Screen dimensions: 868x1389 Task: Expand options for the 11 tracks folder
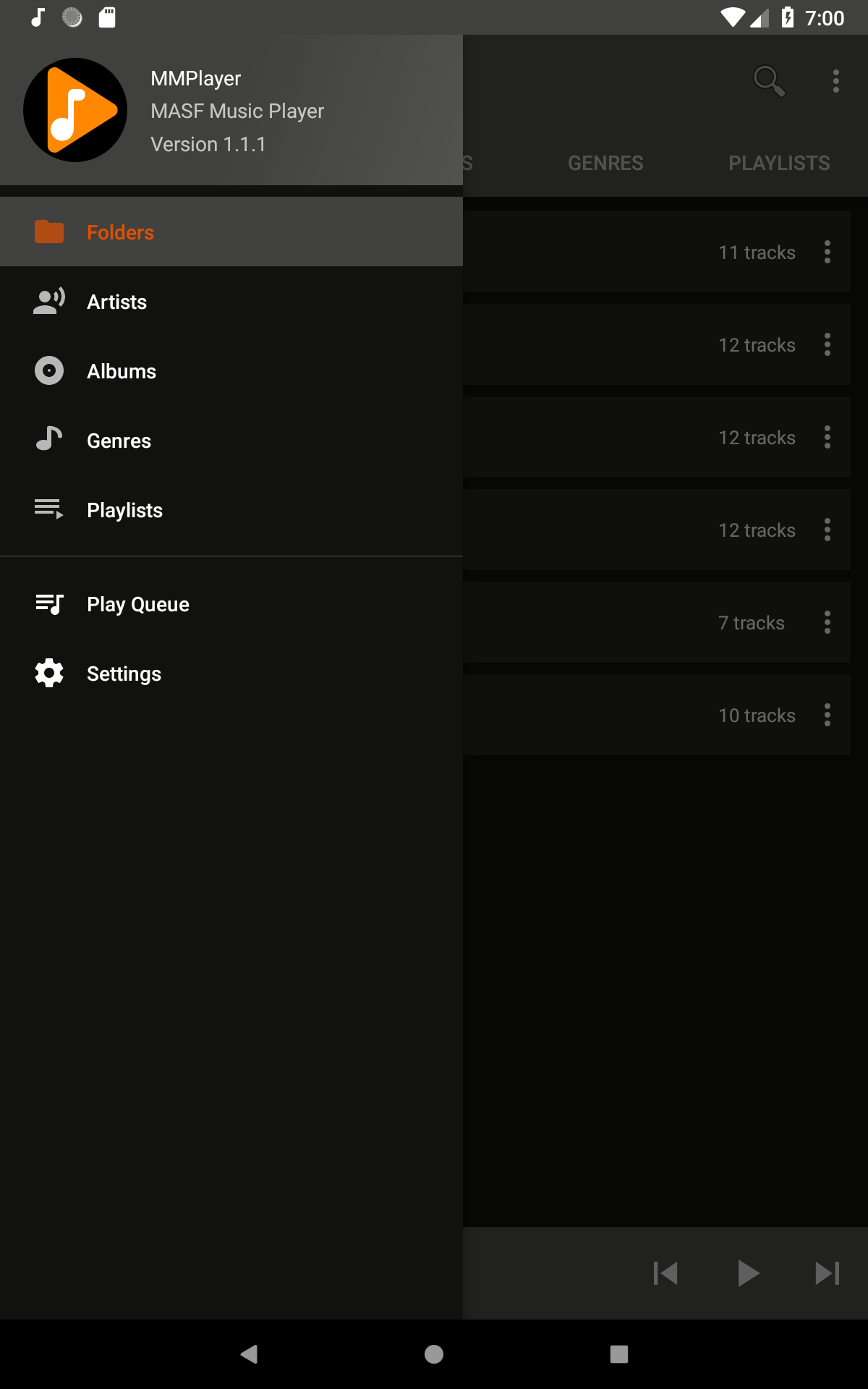point(827,252)
